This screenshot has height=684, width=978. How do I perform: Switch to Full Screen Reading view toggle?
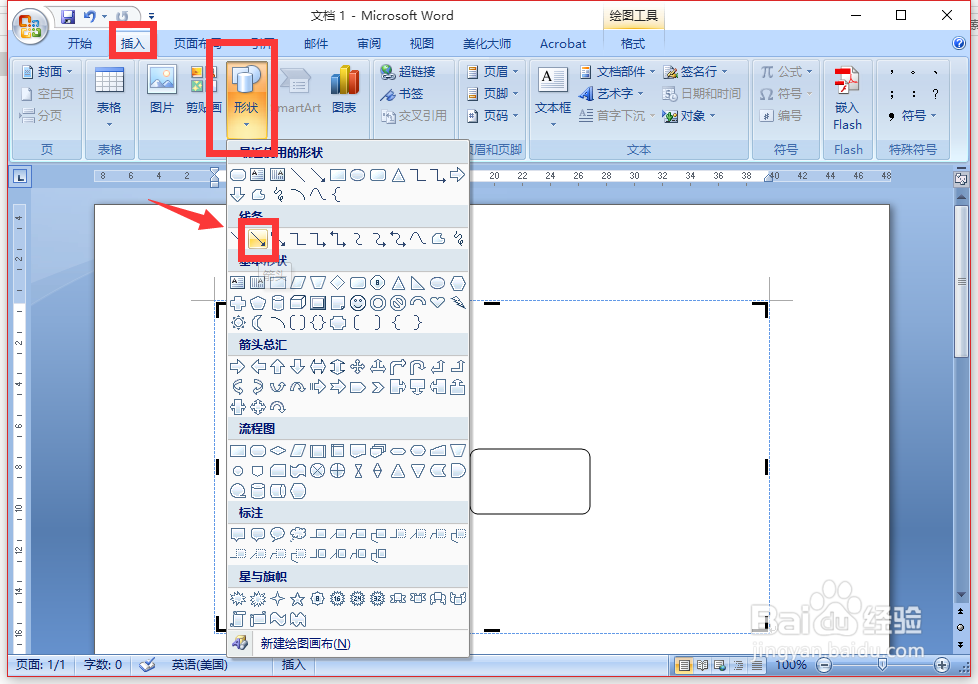pos(701,665)
